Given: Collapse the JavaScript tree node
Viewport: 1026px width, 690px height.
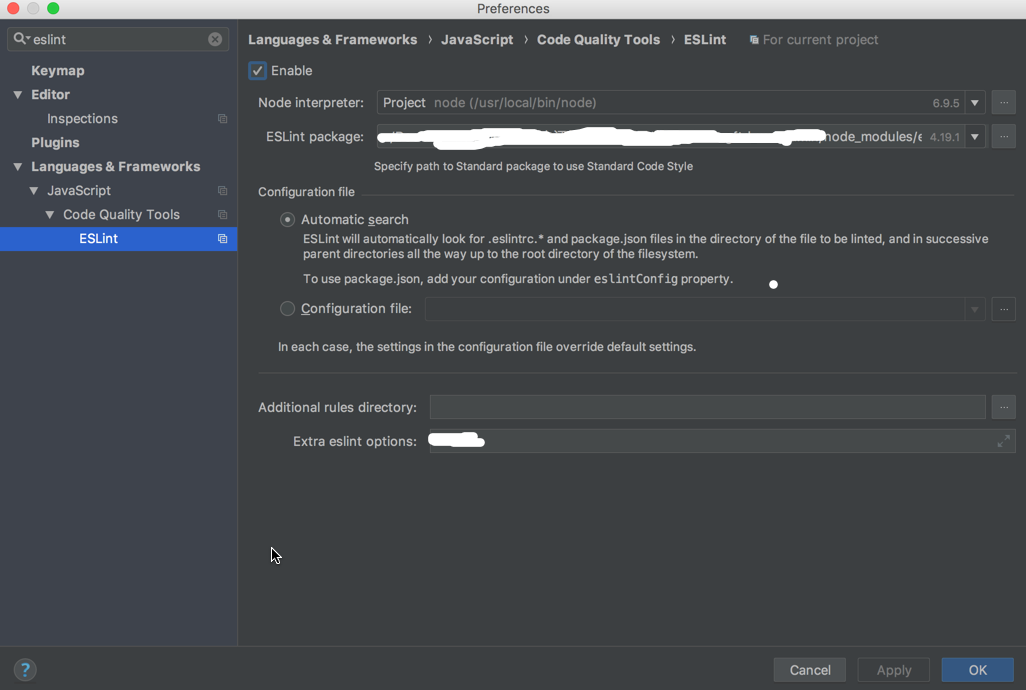Looking at the screenshot, I should [34, 191].
